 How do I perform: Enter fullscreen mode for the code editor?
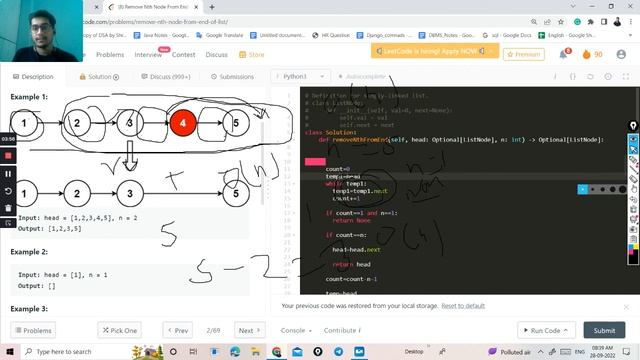[626, 76]
